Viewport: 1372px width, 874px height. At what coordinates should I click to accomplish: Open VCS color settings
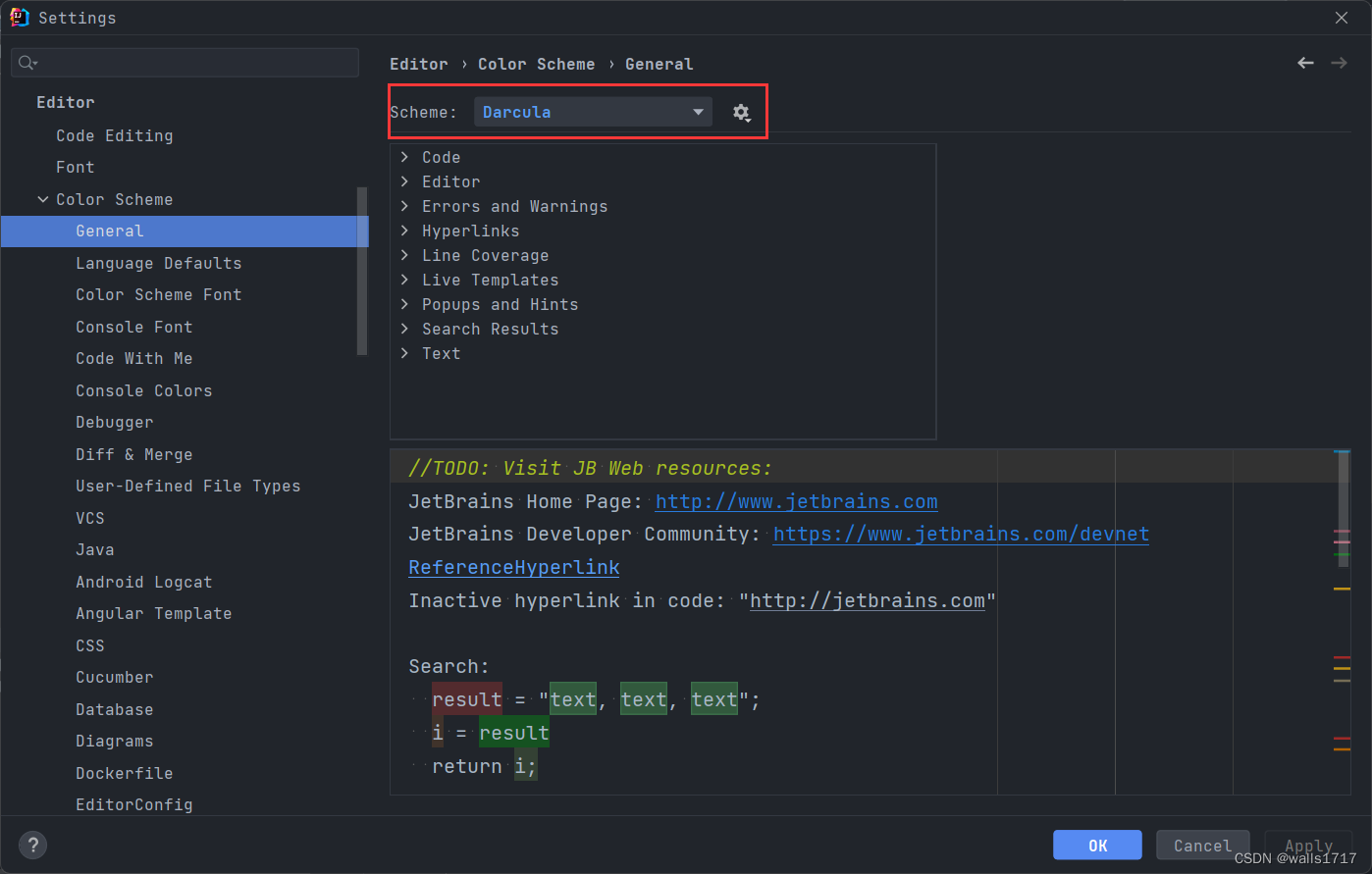click(x=90, y=518)
